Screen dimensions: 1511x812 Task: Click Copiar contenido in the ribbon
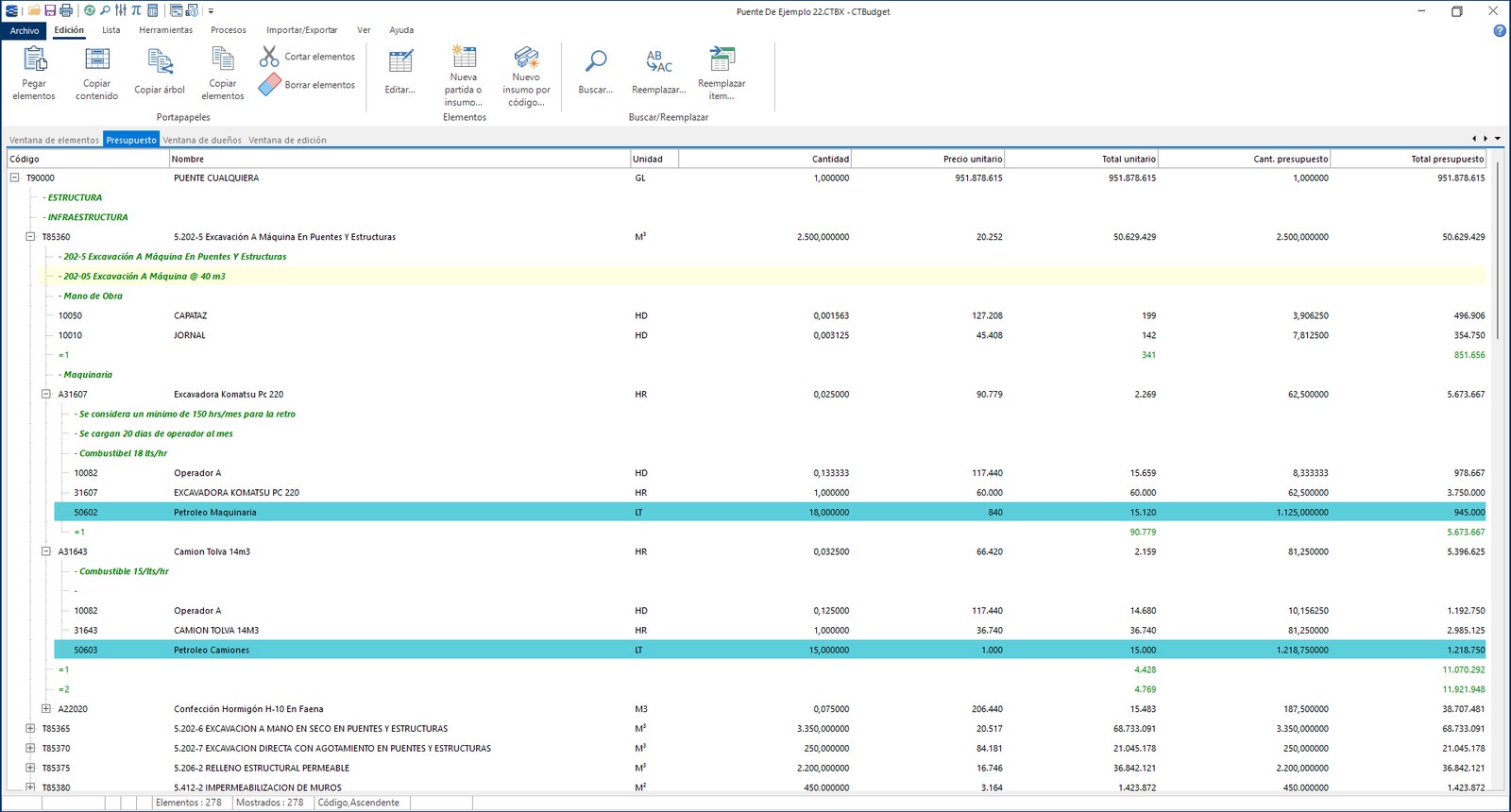pos(97,73)
